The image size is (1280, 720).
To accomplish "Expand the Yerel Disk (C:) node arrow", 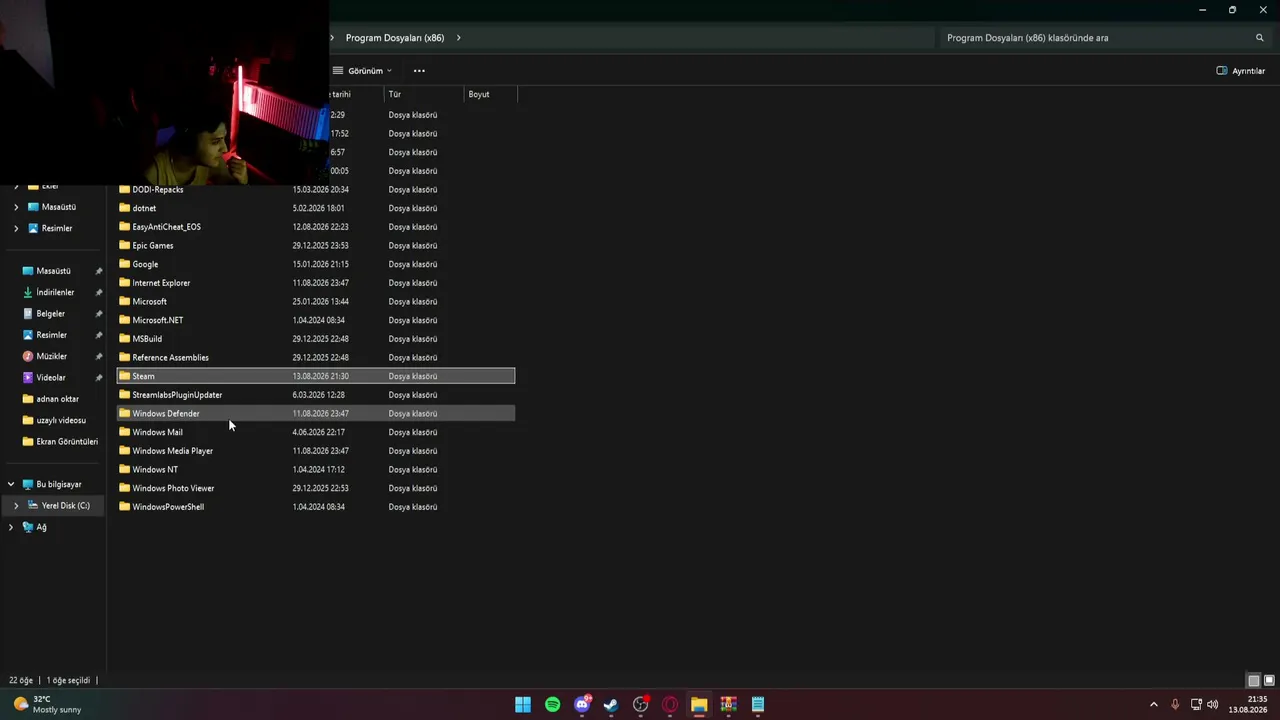I will [x=16, y=506].
